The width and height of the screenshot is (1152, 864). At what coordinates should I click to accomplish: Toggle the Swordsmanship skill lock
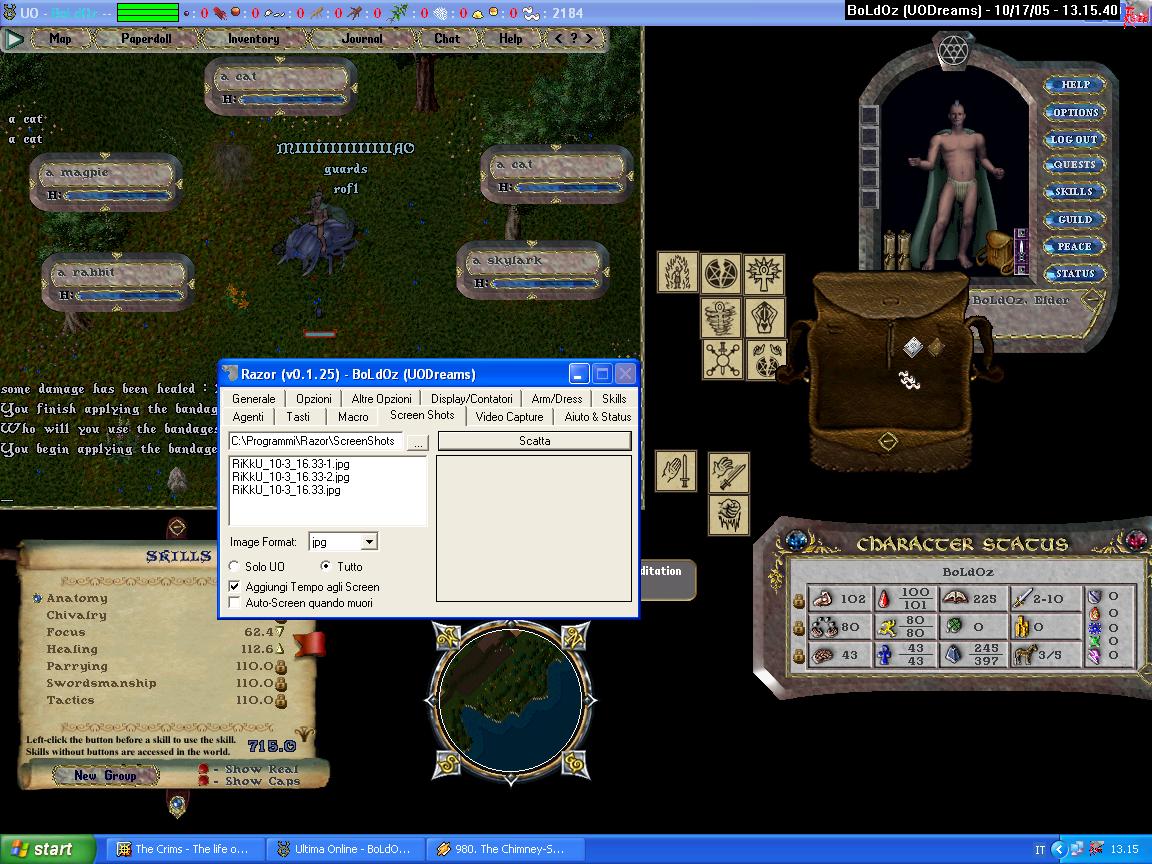click(281, 684)
